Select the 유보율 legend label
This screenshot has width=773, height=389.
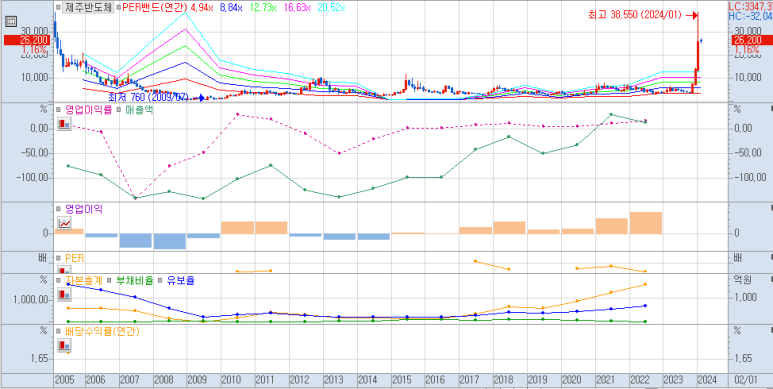pos(180,281)
